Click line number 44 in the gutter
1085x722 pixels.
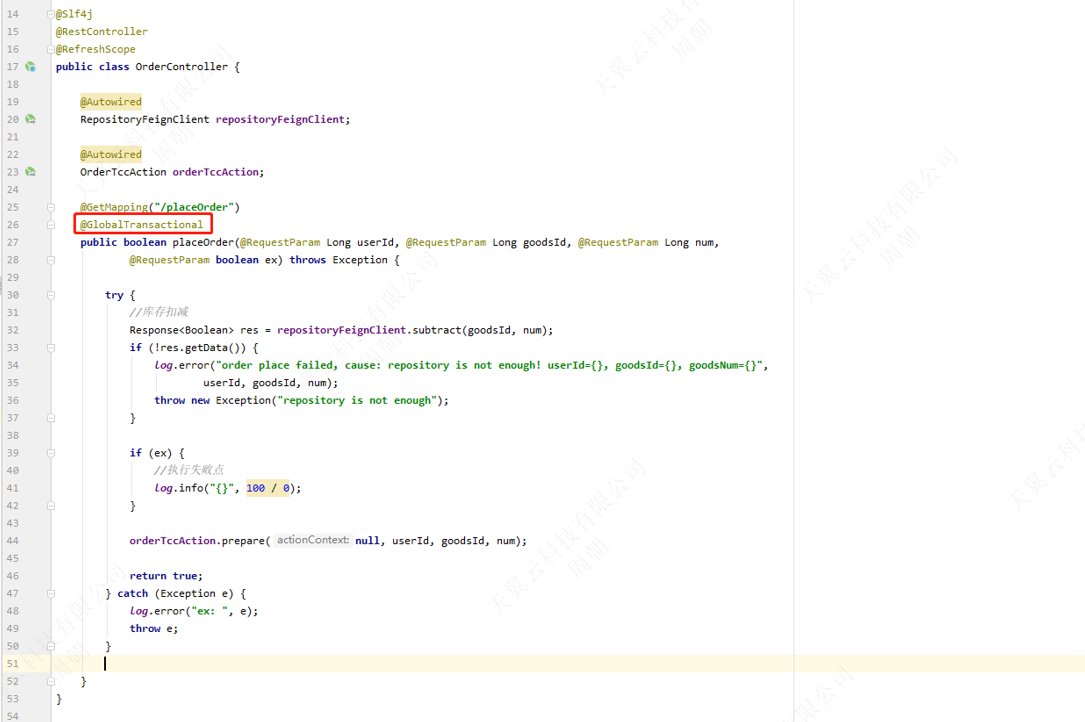point(13,541)
